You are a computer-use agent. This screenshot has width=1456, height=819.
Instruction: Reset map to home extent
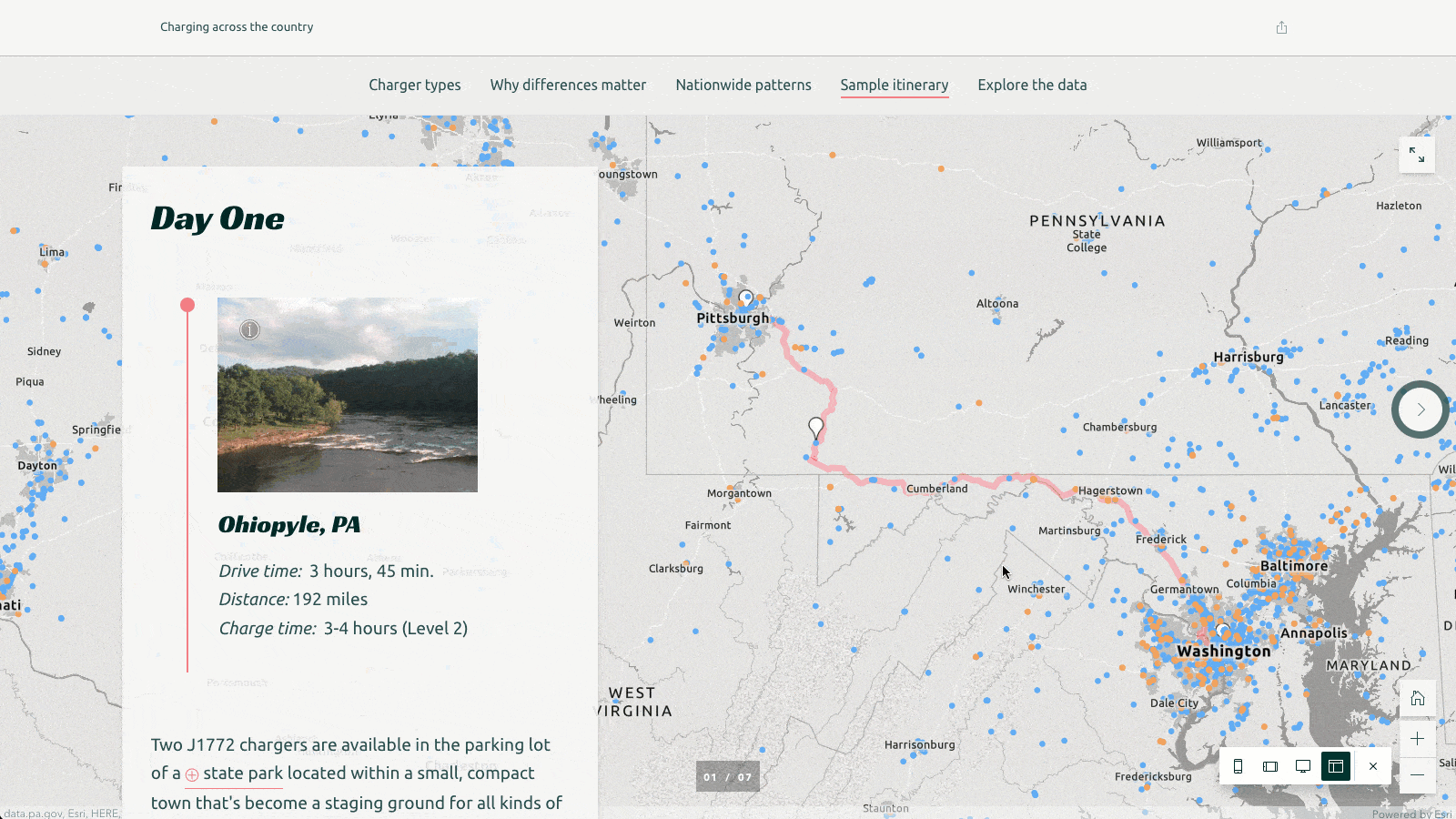click(1417, 699)
